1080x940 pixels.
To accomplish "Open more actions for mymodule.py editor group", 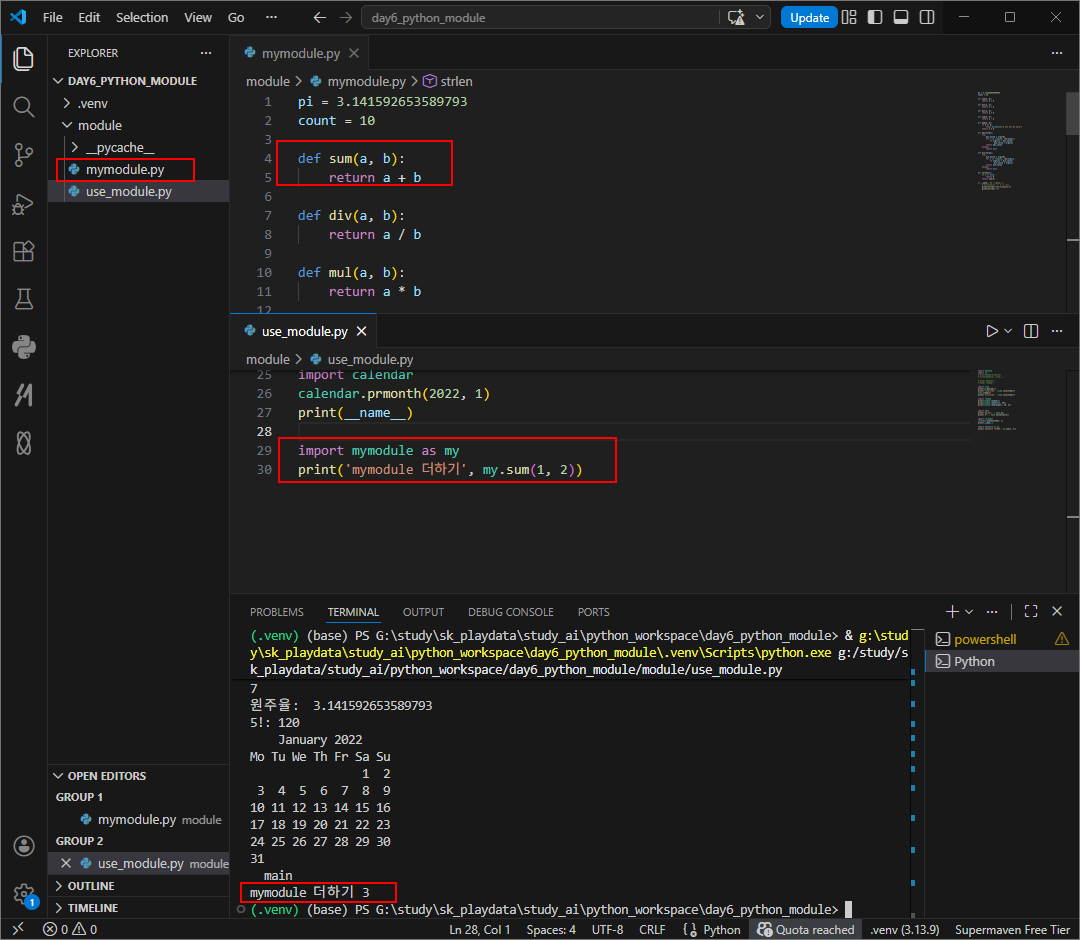I will tap(1057, 53).
